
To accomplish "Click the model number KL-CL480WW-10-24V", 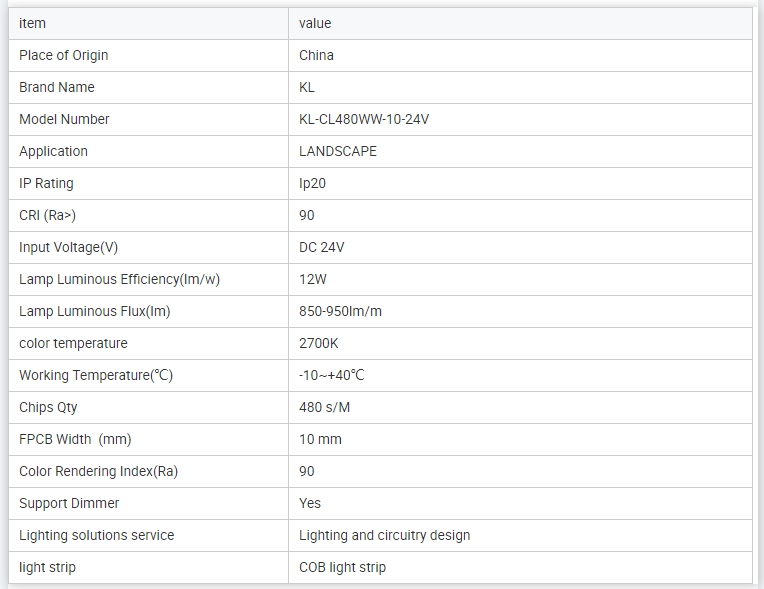I will (x=364, y=119).
